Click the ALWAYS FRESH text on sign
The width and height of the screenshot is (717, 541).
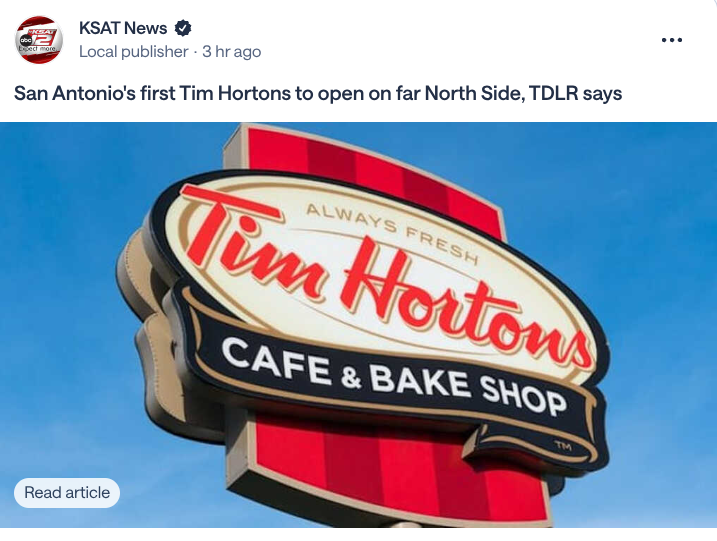point(392,234)
